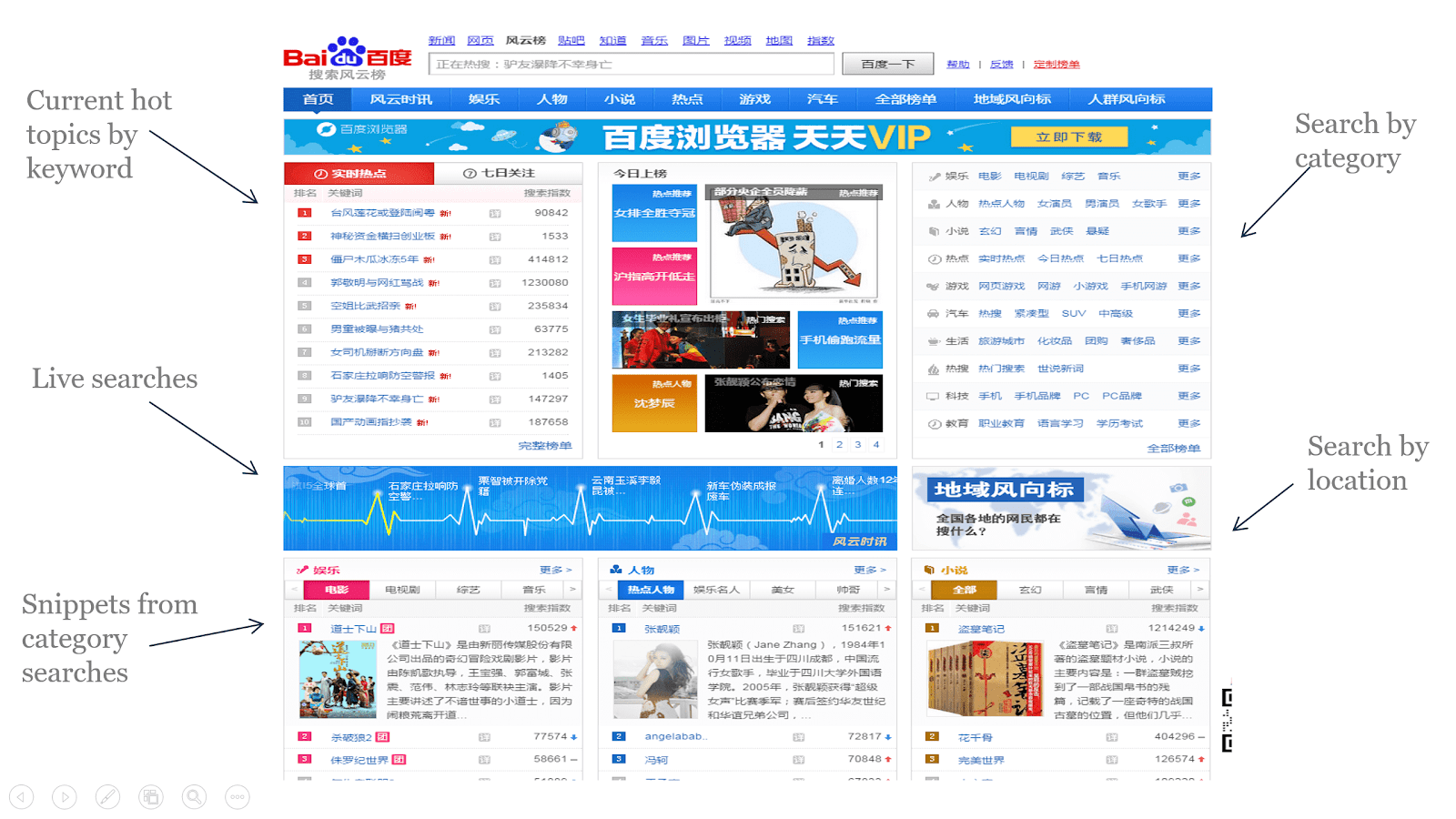Click the previous slide arrow in presentation controls
The height and width of the screenshot is (819, 1456).
[x=22, y=797]
